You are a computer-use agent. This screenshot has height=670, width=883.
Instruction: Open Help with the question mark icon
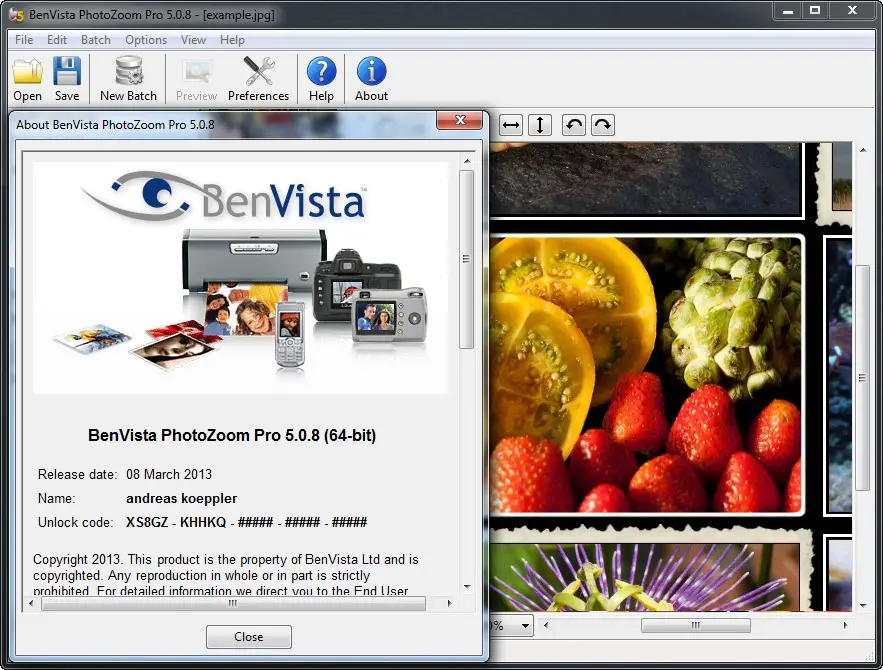point(322,79)
